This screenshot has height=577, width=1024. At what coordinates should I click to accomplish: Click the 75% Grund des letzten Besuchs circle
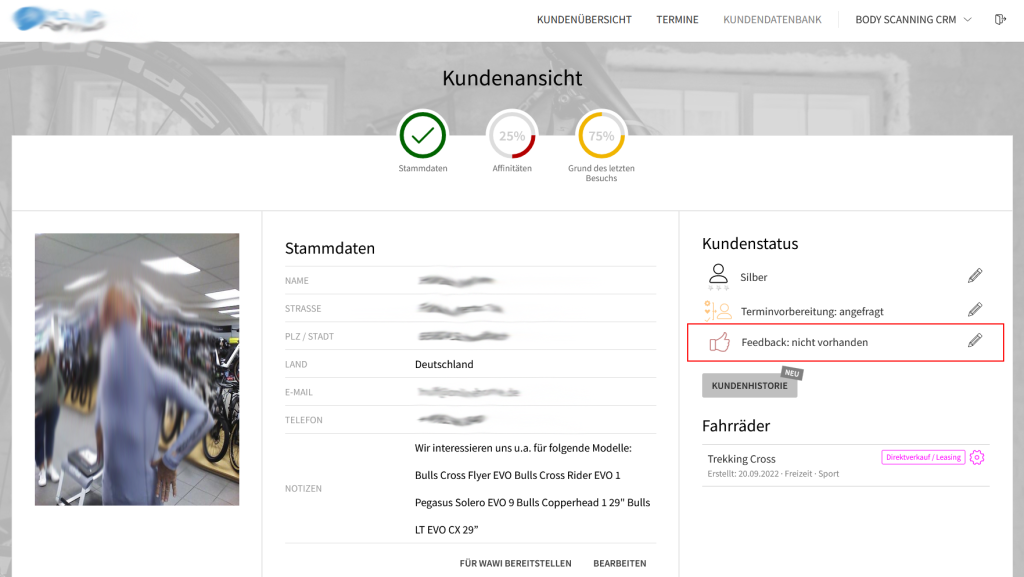601,135
